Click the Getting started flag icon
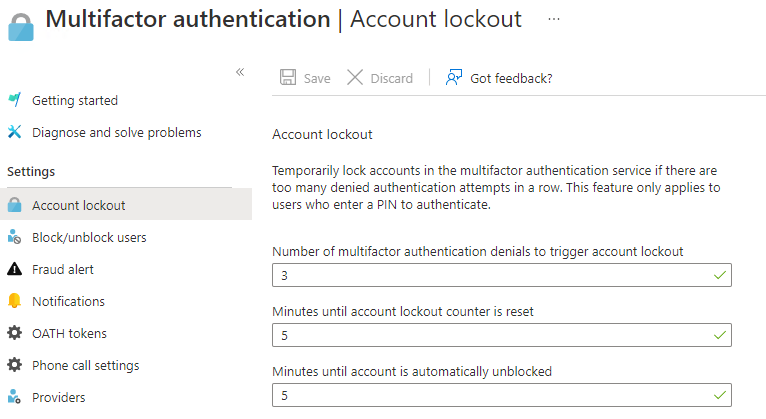766x419 pixels. (15, 100)
